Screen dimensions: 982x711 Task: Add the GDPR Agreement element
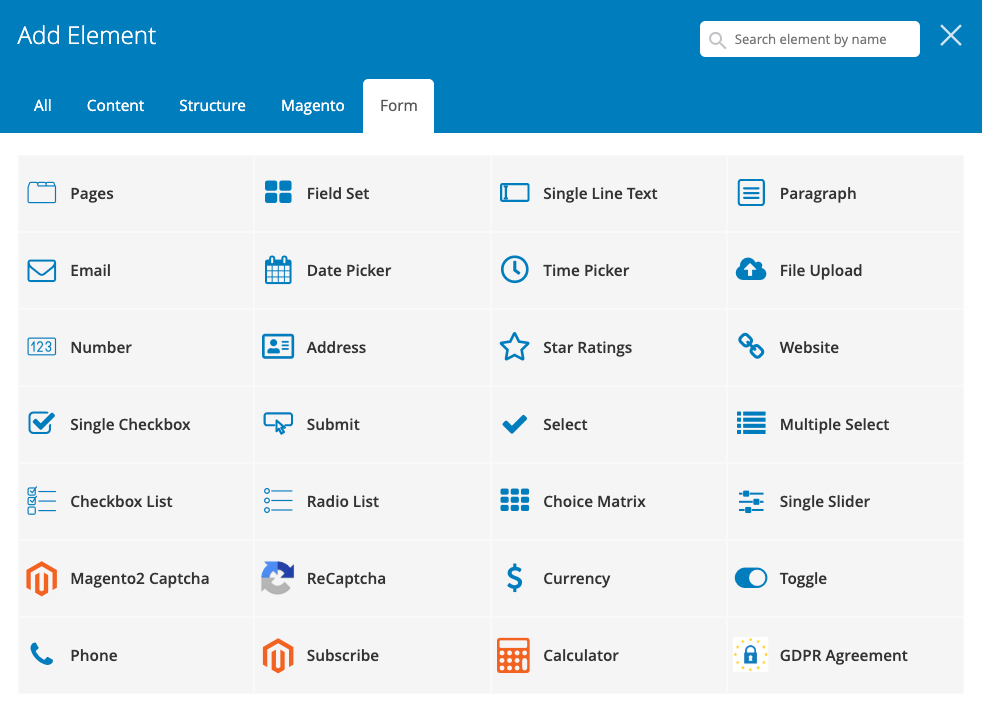845,655
